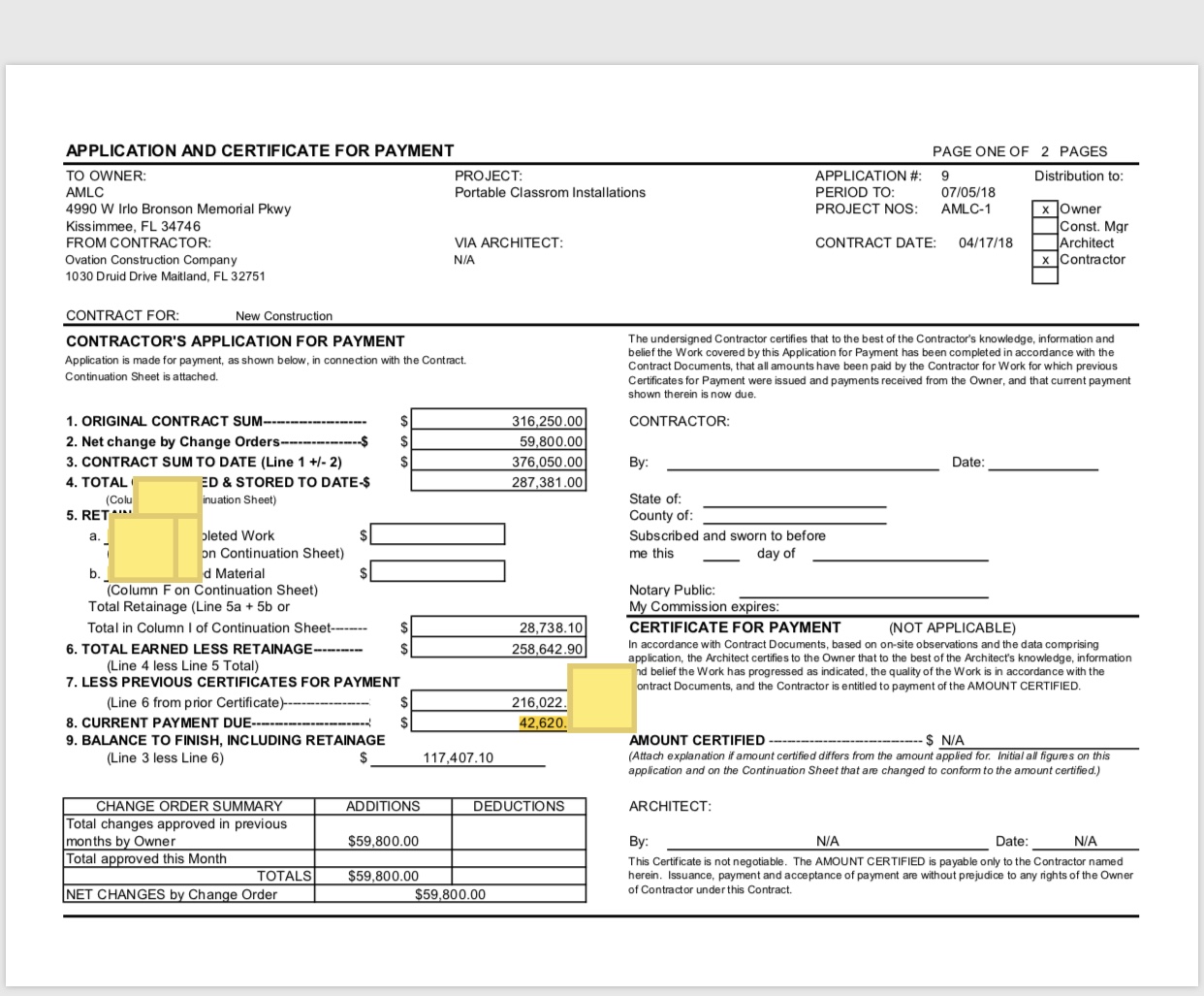
Task: Select the TOTALS row $59,800.00 cell
Action: 383,876
